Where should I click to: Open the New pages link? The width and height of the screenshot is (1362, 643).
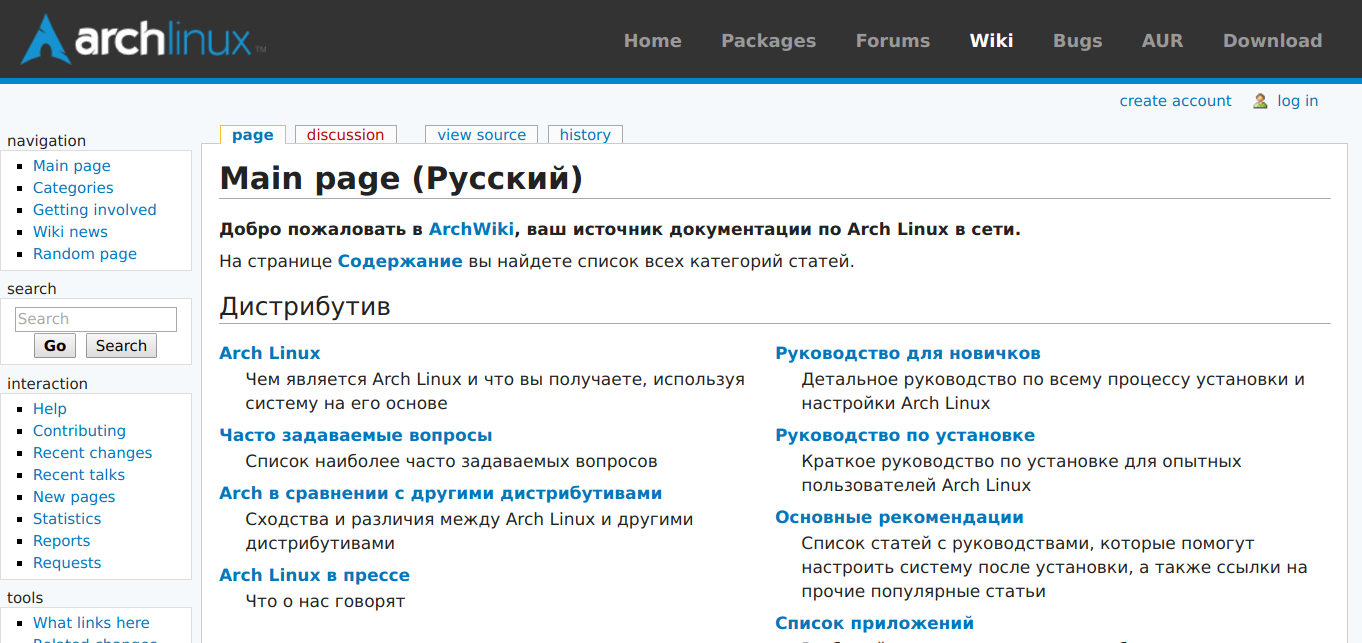pyautogui.click(x=74, y=497)
